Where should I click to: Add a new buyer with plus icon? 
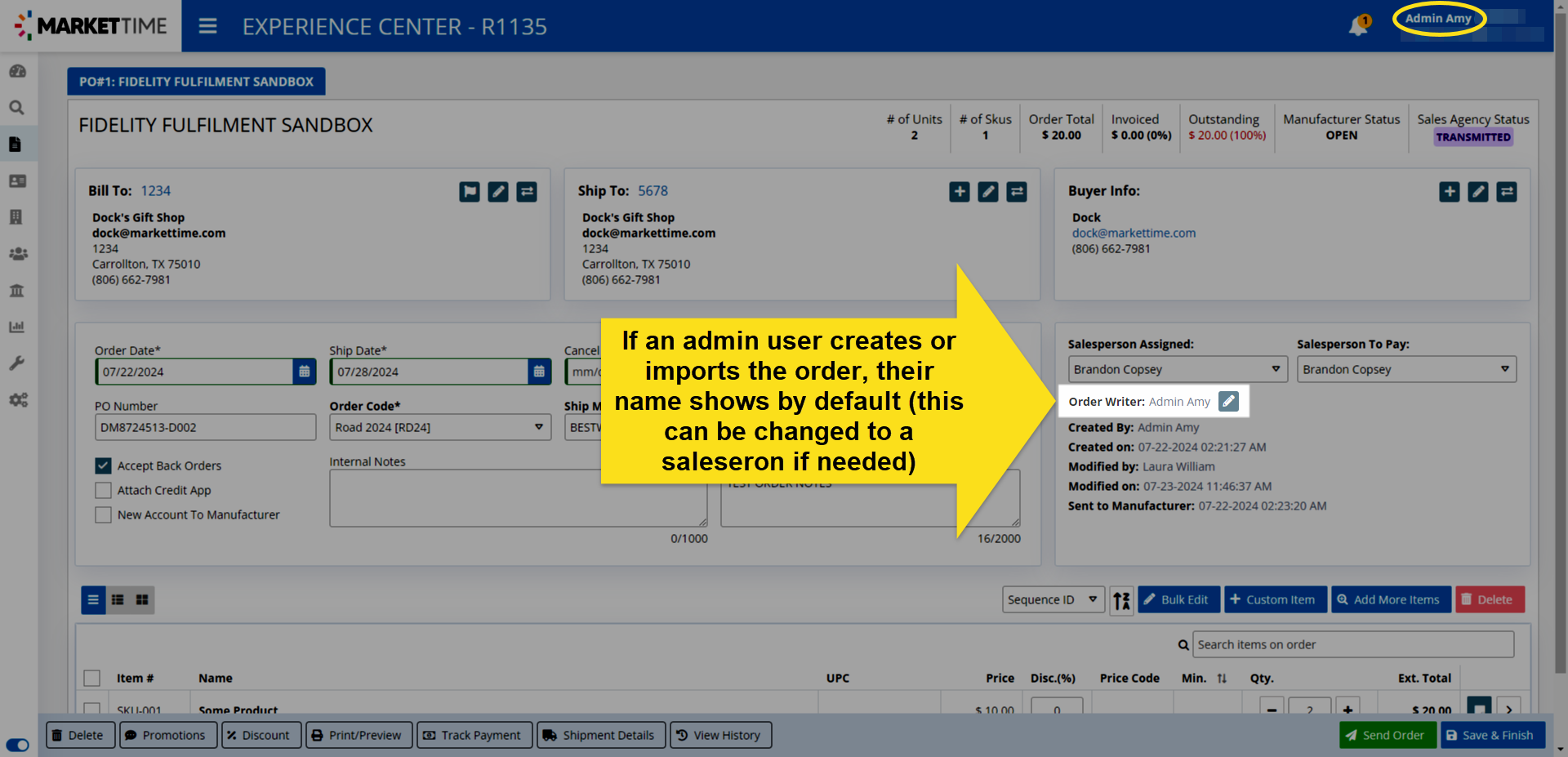click(x=1449, y=192)
